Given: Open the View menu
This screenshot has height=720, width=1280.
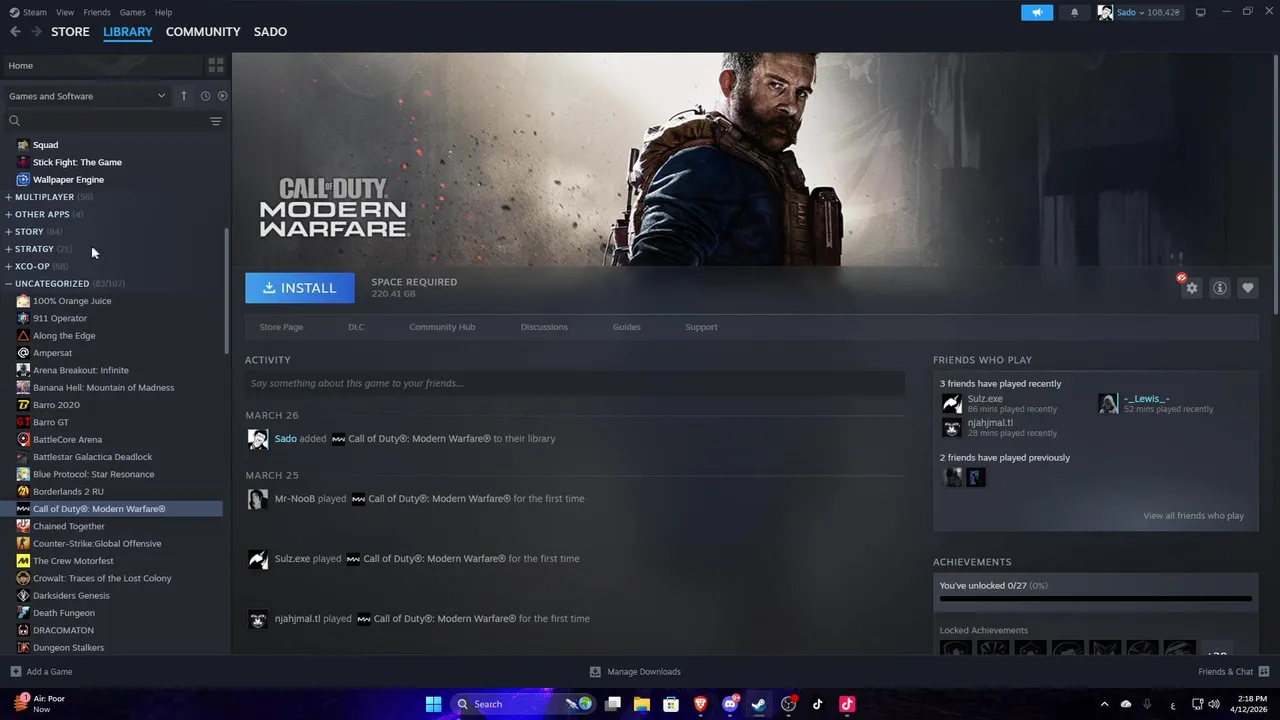Looking at the screenshot, I should click(x=65, y=12).
